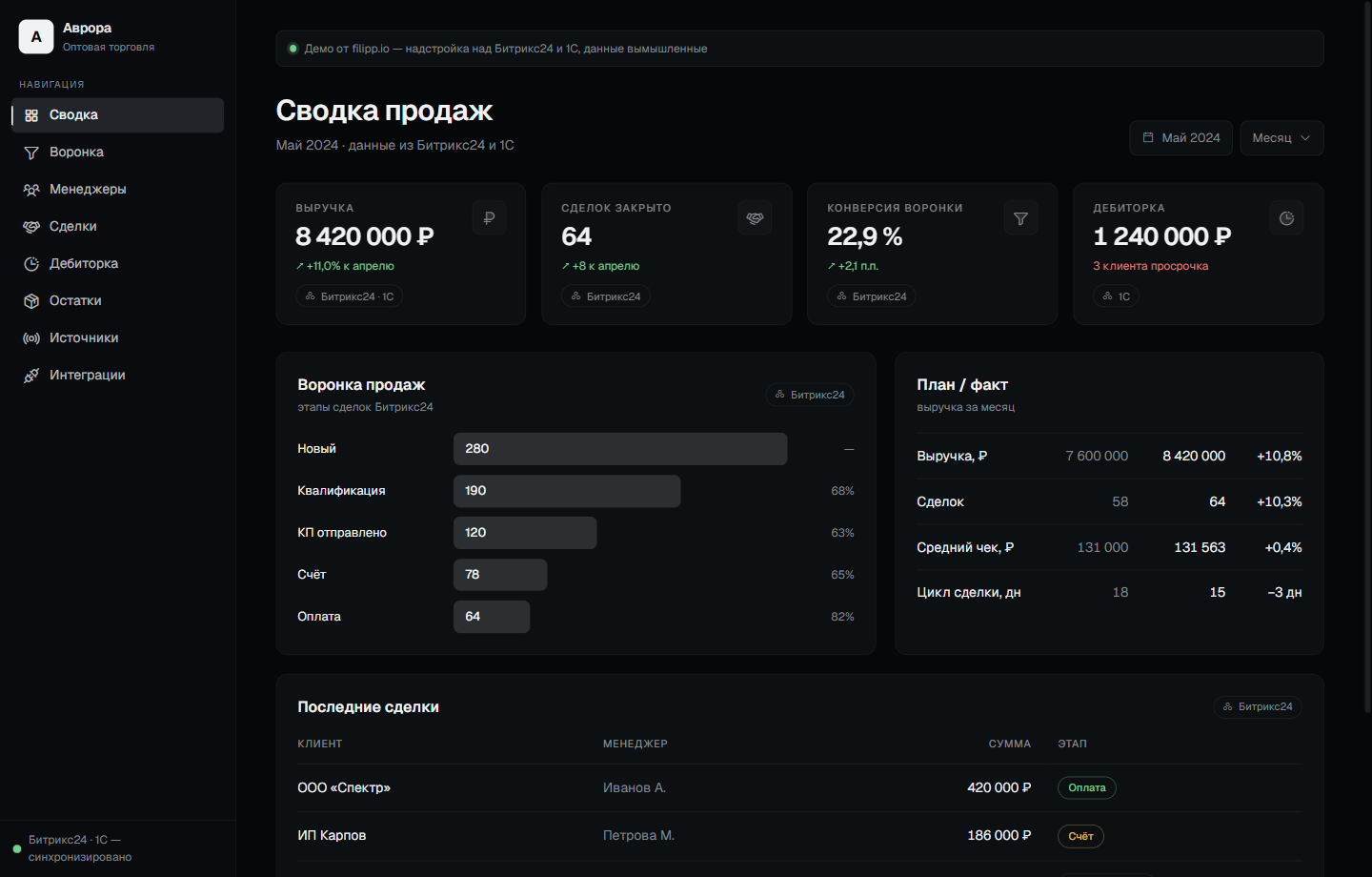Click the Битрикс24 badge in Последние сделки

tap(1258, 706)
